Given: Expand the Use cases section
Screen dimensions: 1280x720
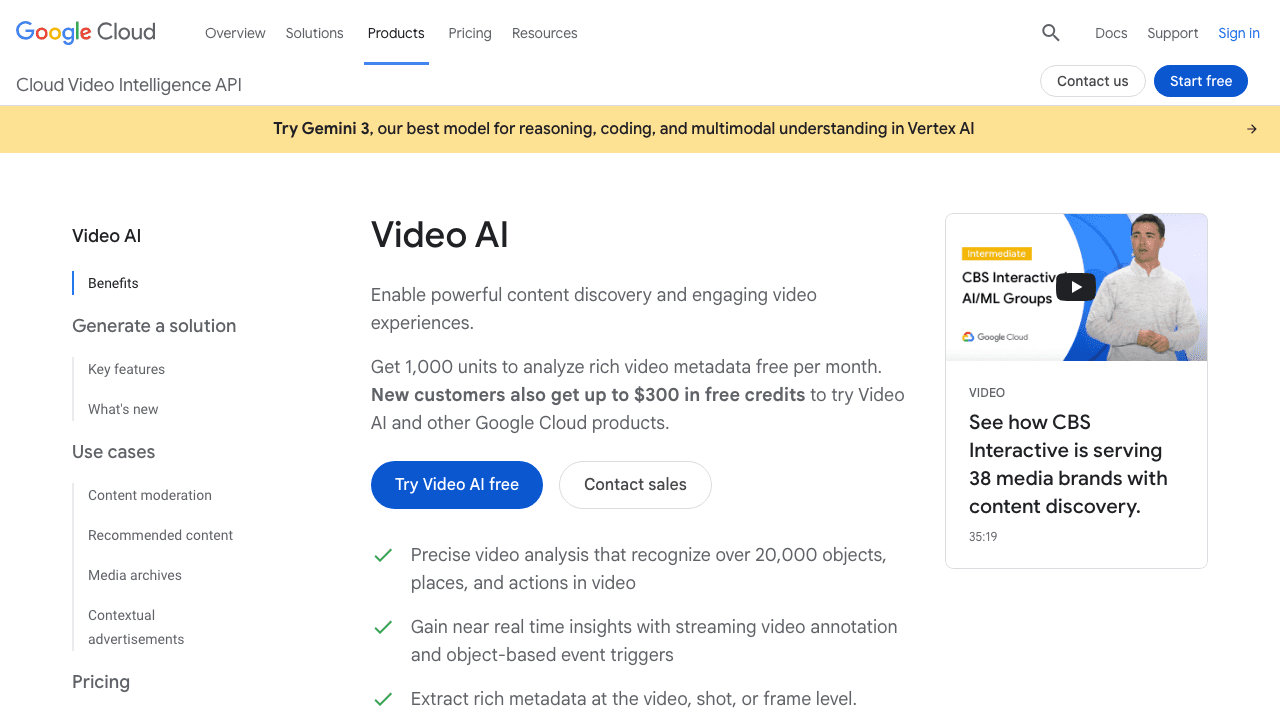Looking at the screenshot, I should point(113,452).
